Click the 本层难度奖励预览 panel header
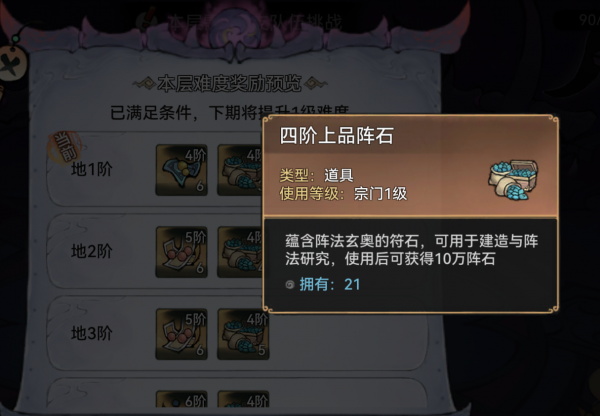600x416 pixels. click(x=230, y=84)
